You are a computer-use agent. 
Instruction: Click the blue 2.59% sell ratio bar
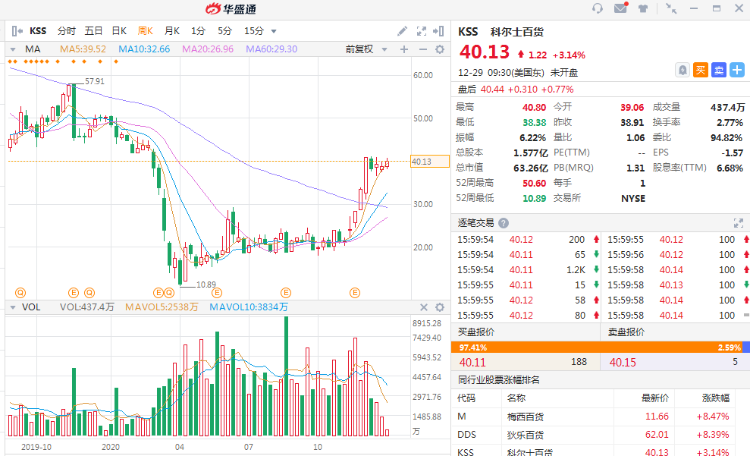click(746, 347)
